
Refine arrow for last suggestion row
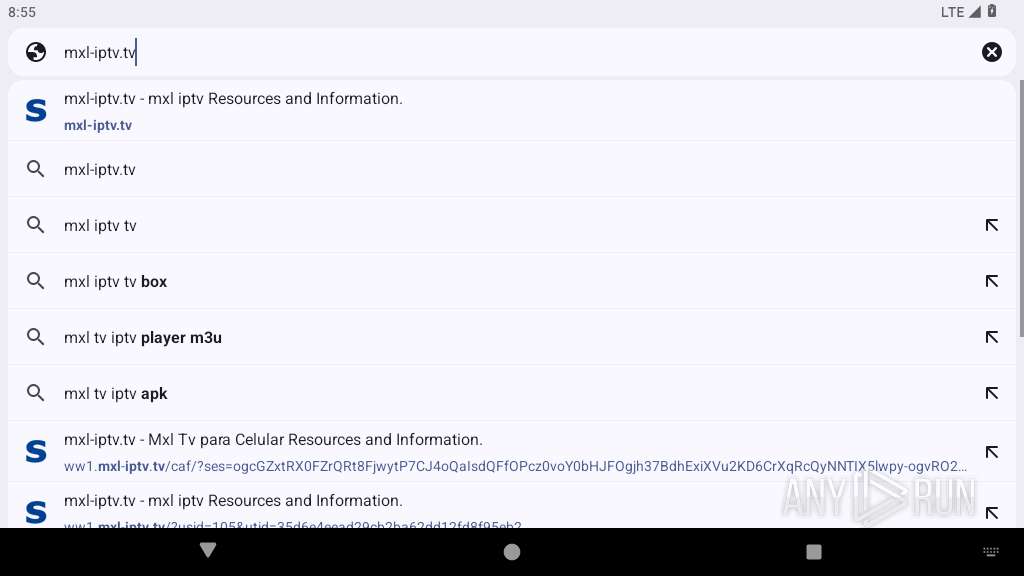pyautogui.click(x=991, y=513)
